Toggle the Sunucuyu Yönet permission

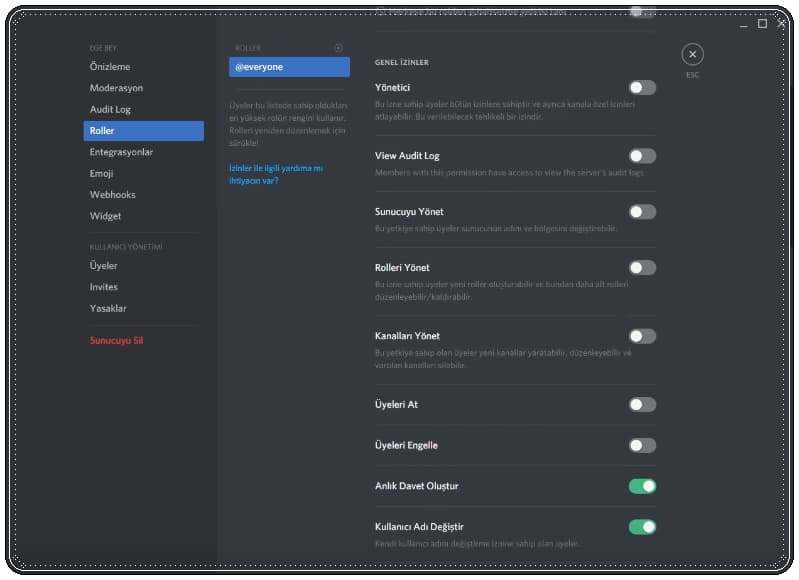point(642,212)
